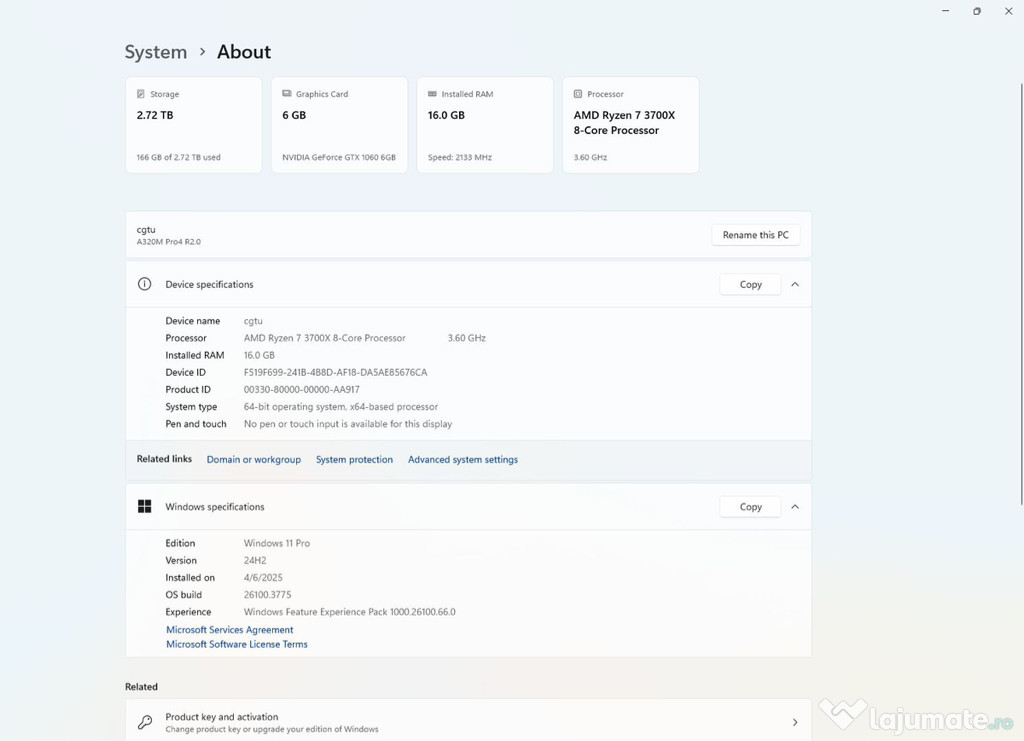Open Microsoft Software License Terms link

click(x=237, y=644)
